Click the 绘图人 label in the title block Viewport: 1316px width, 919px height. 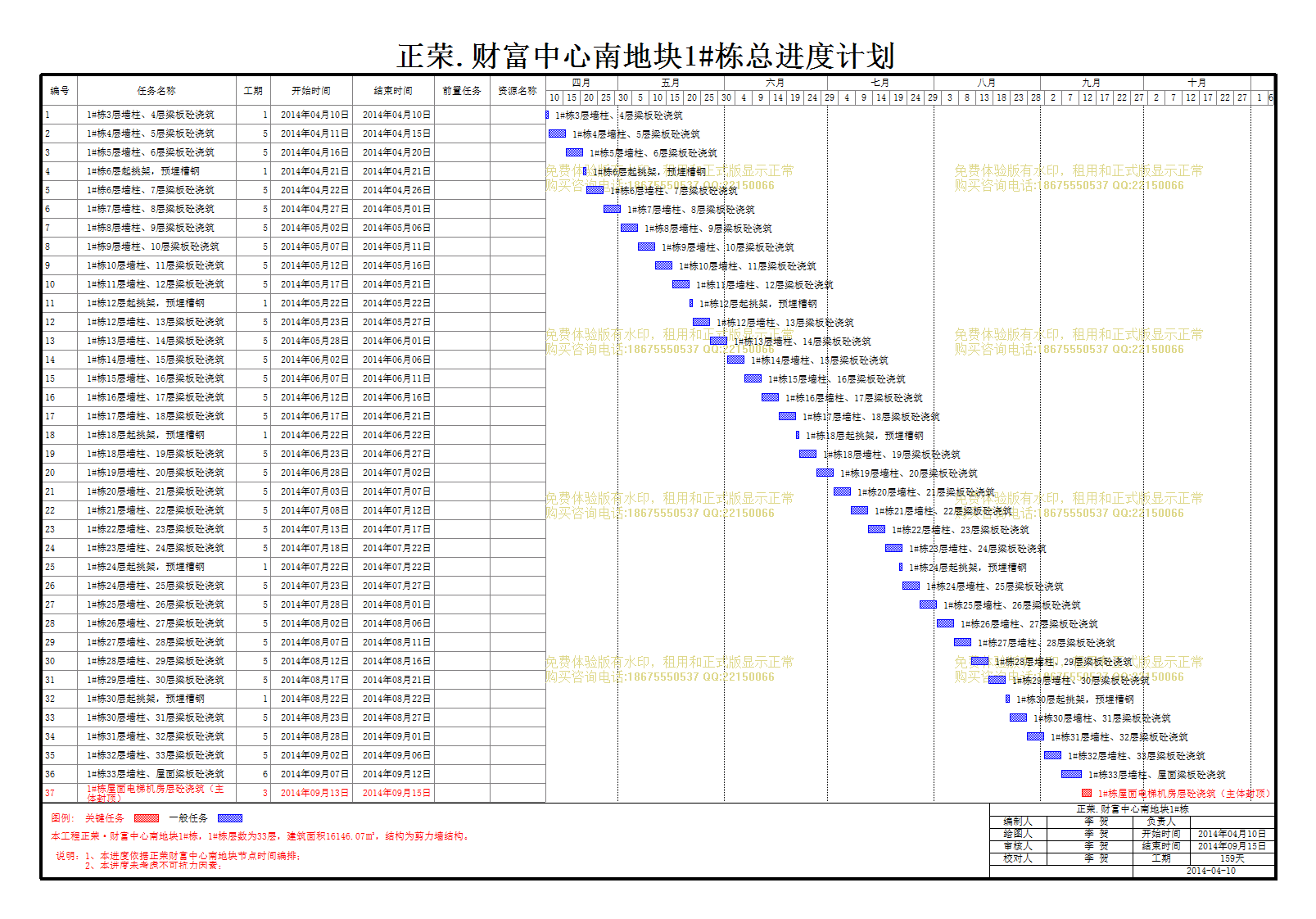tap(1018, 834)
